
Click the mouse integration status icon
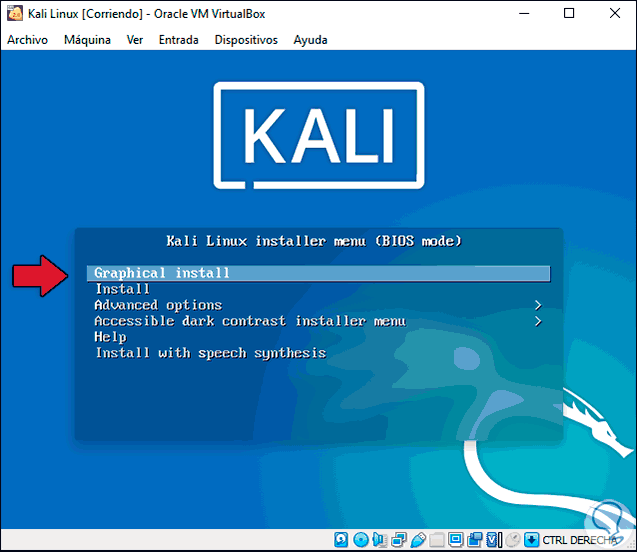pos(513,540)
